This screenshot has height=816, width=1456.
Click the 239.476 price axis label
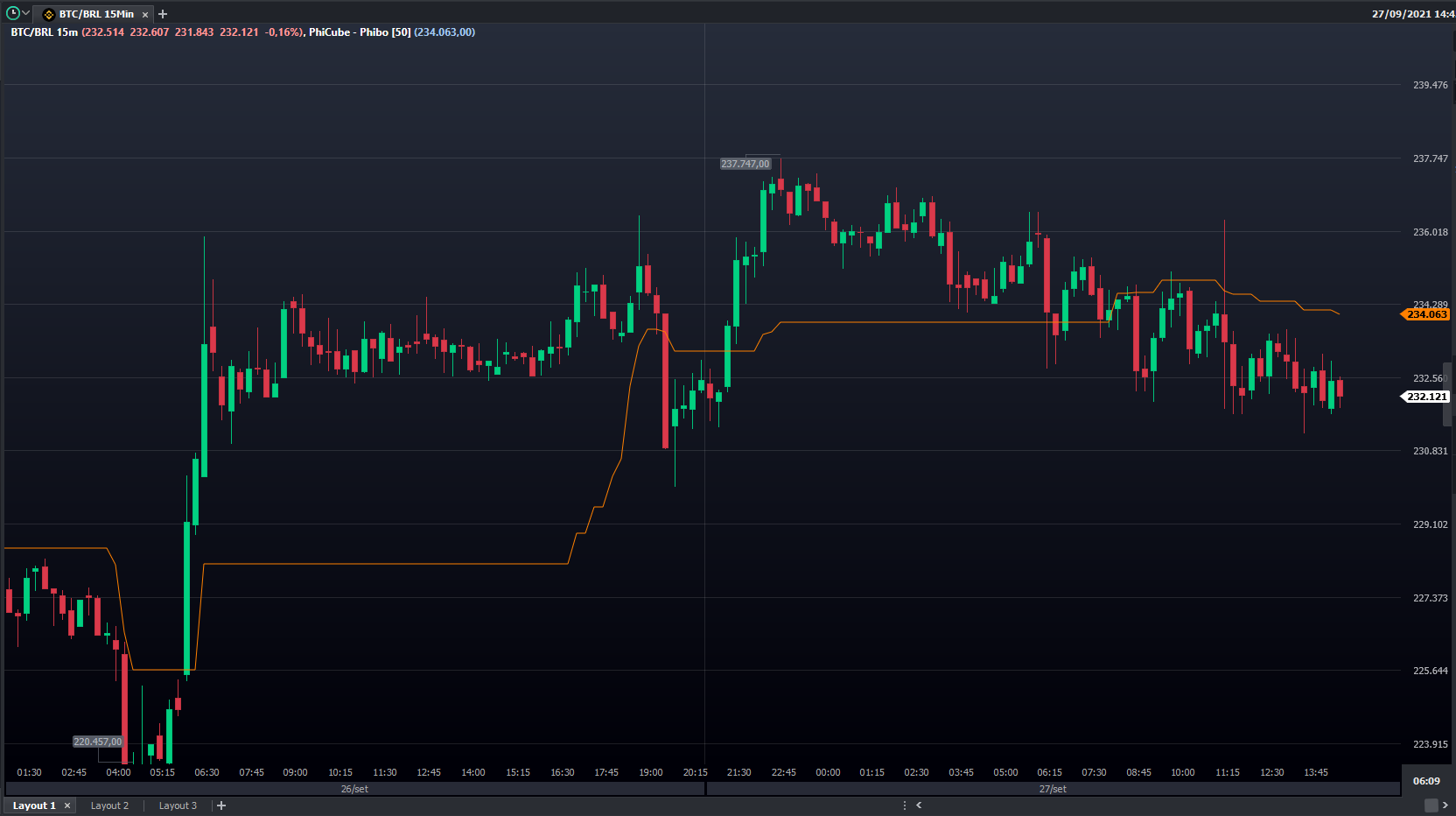[x=1430, y=85]
